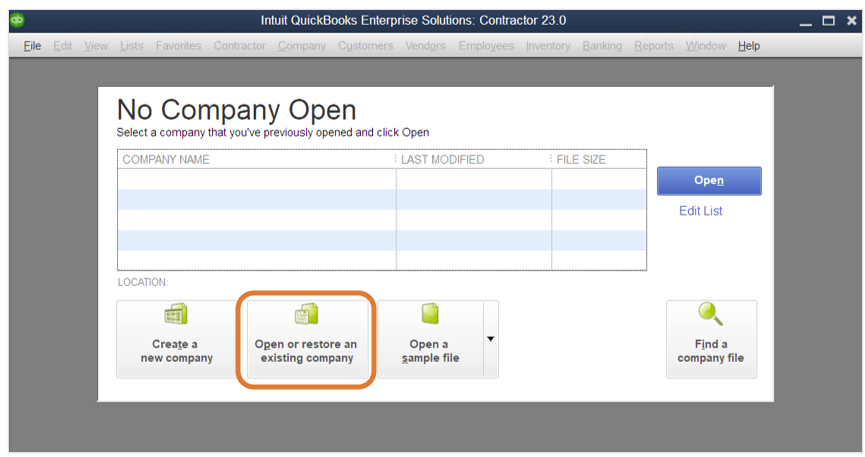Click the Open or restore existing company icon
Screen dimensions: 865x457
coord(306,316)
